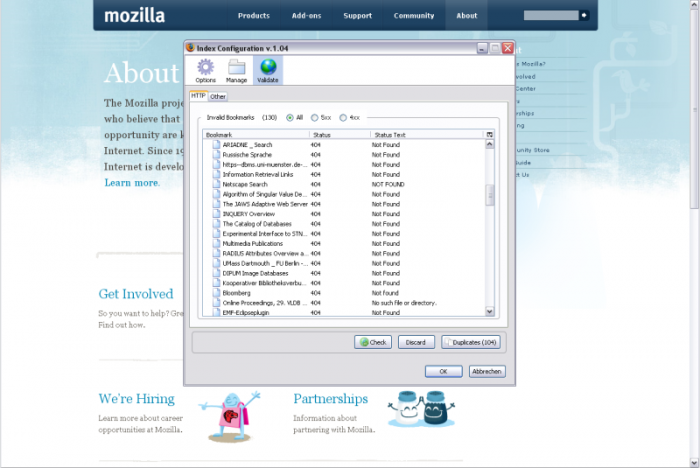Screen dimensions: 700x468
Task: Click the NOT FOUND status text
Action: click(388, 184)
